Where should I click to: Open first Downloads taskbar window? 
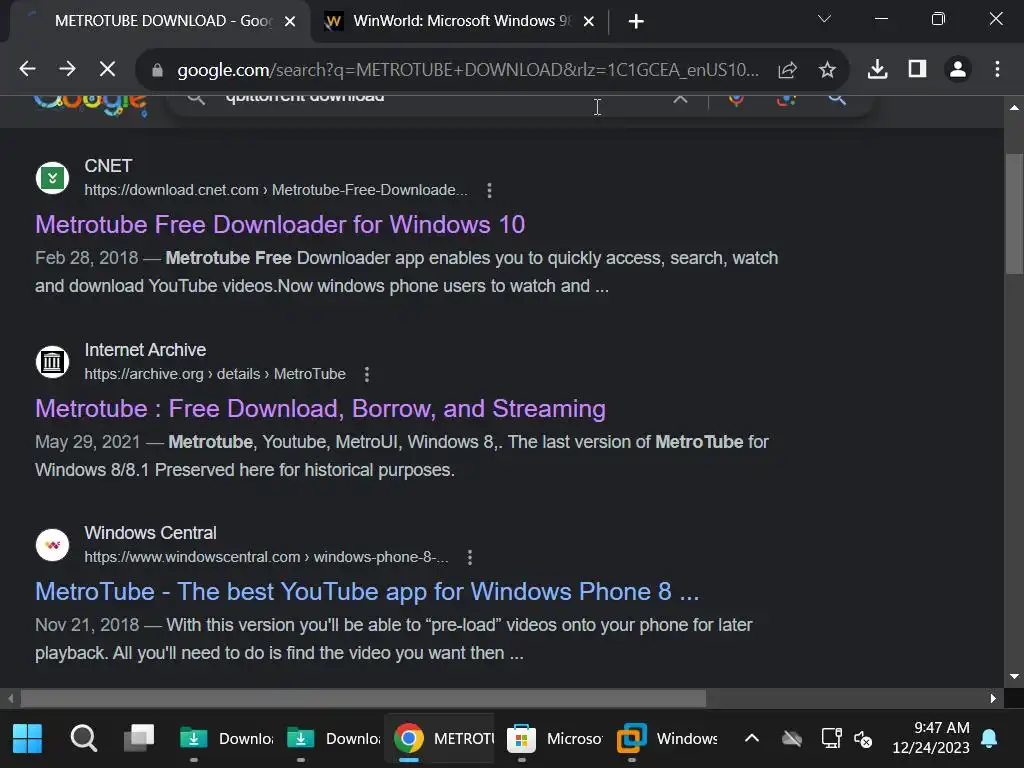[x=226, y=739]
